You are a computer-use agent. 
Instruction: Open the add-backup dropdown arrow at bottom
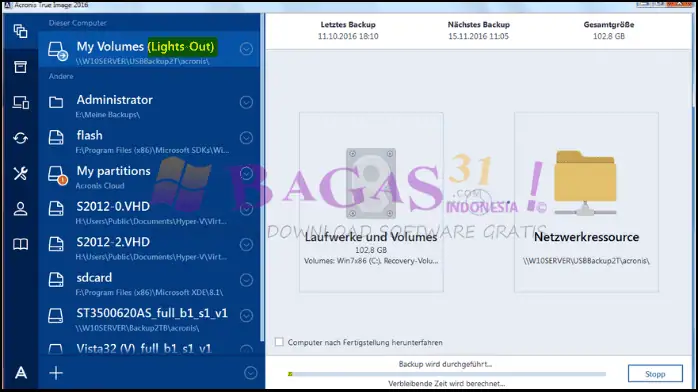(x=251, y=373)
